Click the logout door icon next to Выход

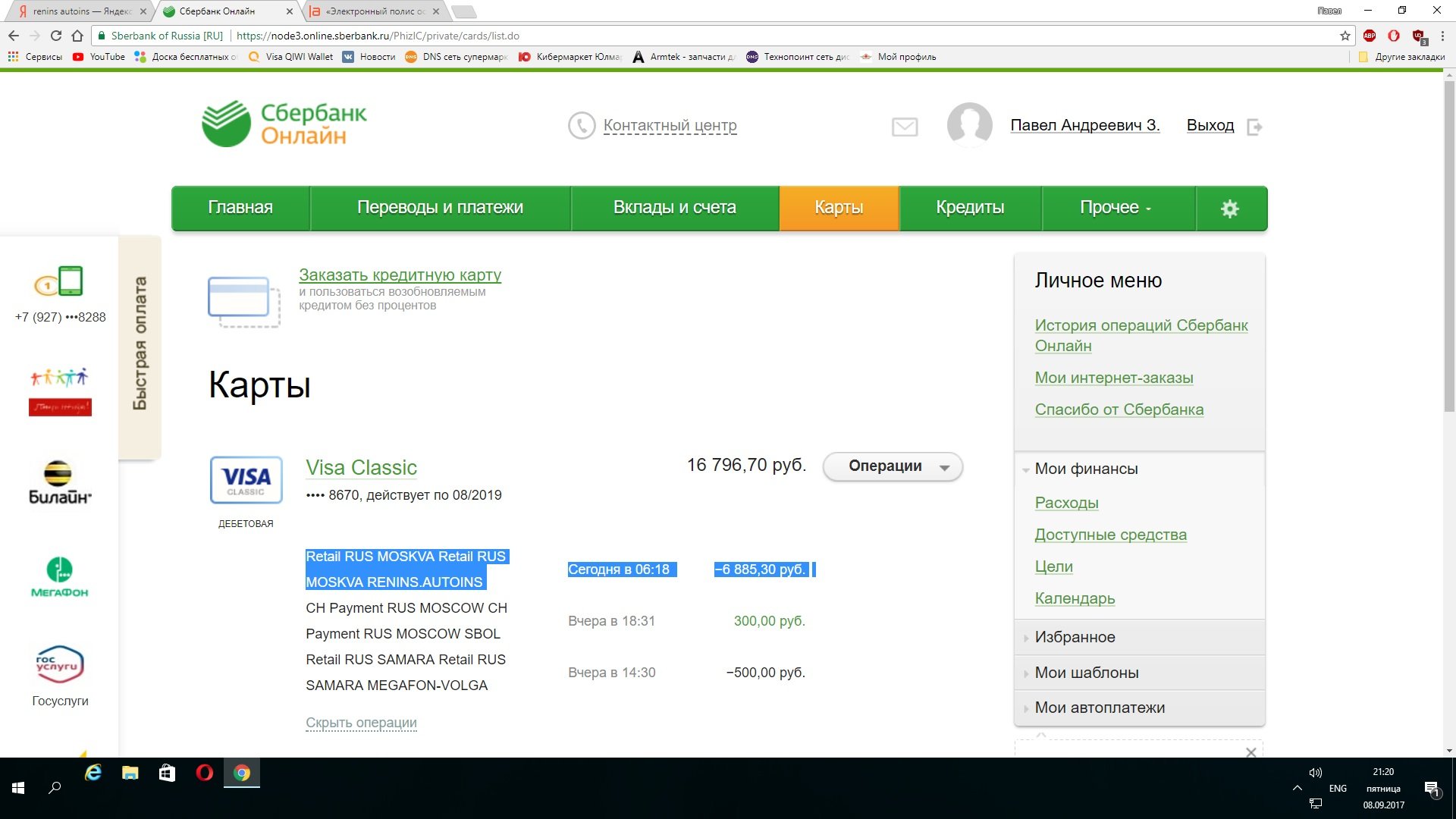[x=1255, y=127]
